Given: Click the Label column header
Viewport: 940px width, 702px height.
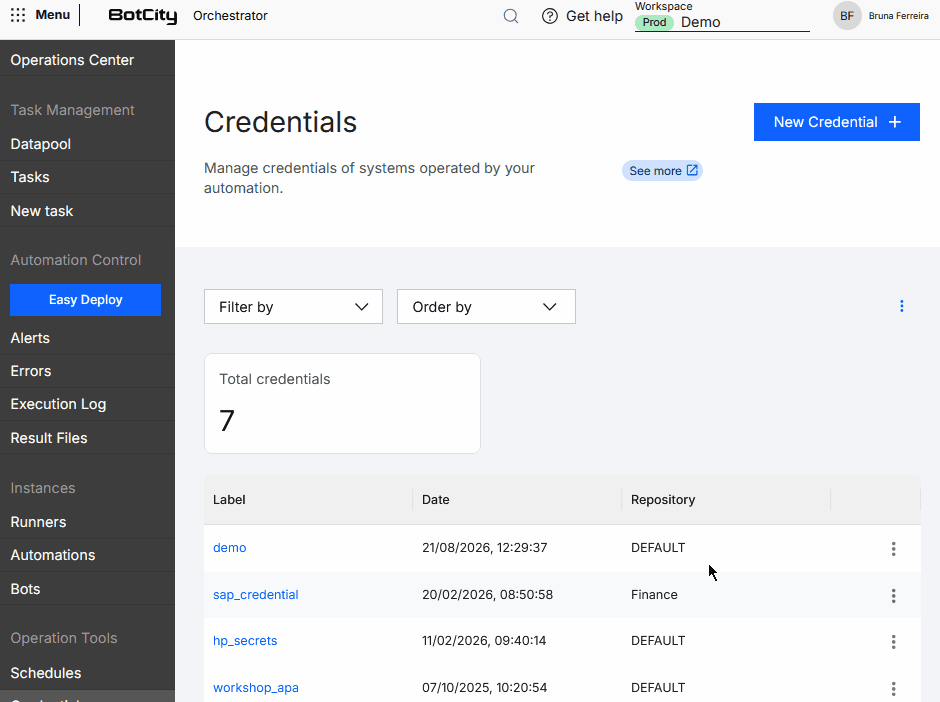Looking at the screenshot, I should click(229, 500).
